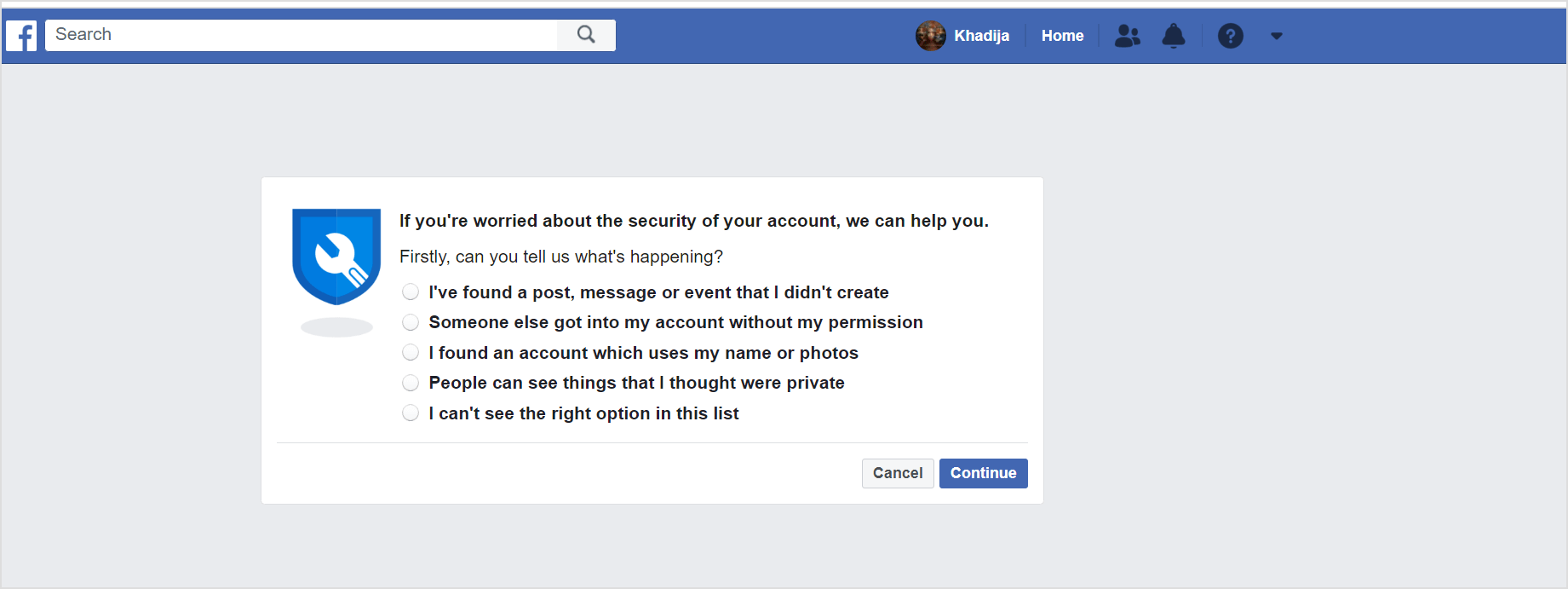
Task: Select "I've found a post, message or event that I didn't create"
Action: [411, 292]
